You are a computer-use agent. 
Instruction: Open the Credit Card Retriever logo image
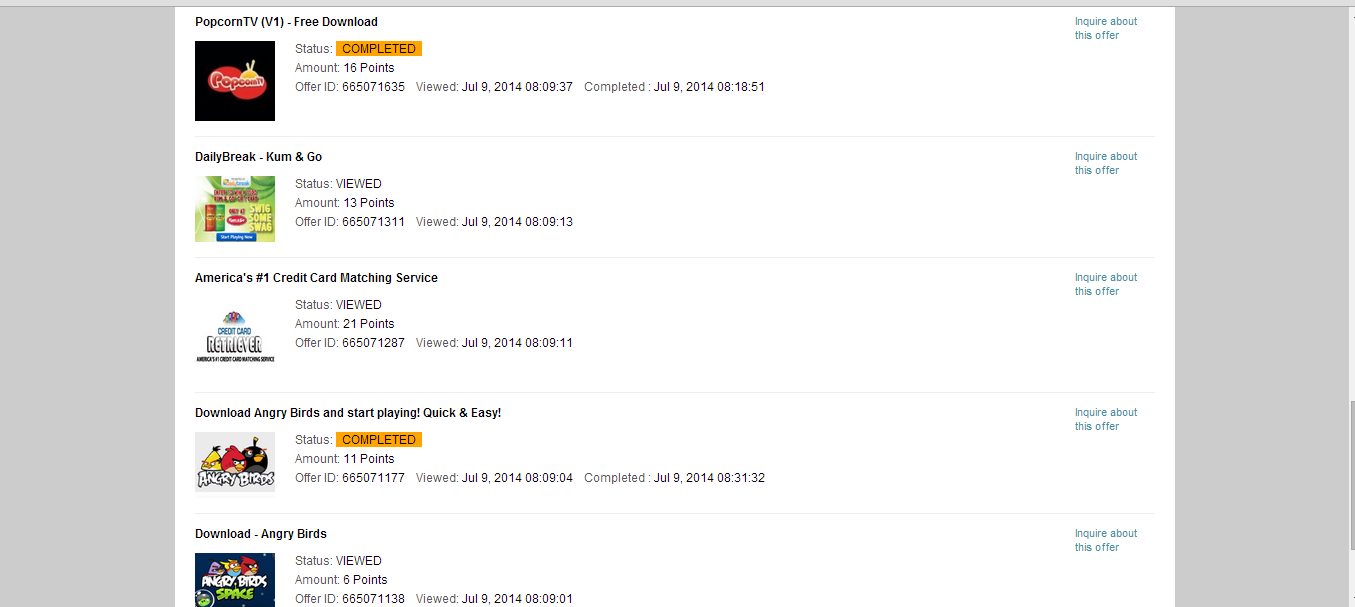[x=235, y=337]
